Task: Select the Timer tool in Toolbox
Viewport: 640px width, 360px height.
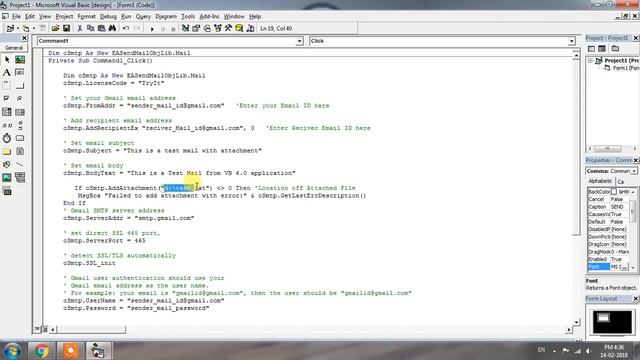Action: pyautogui.click(x=7, y=138)
